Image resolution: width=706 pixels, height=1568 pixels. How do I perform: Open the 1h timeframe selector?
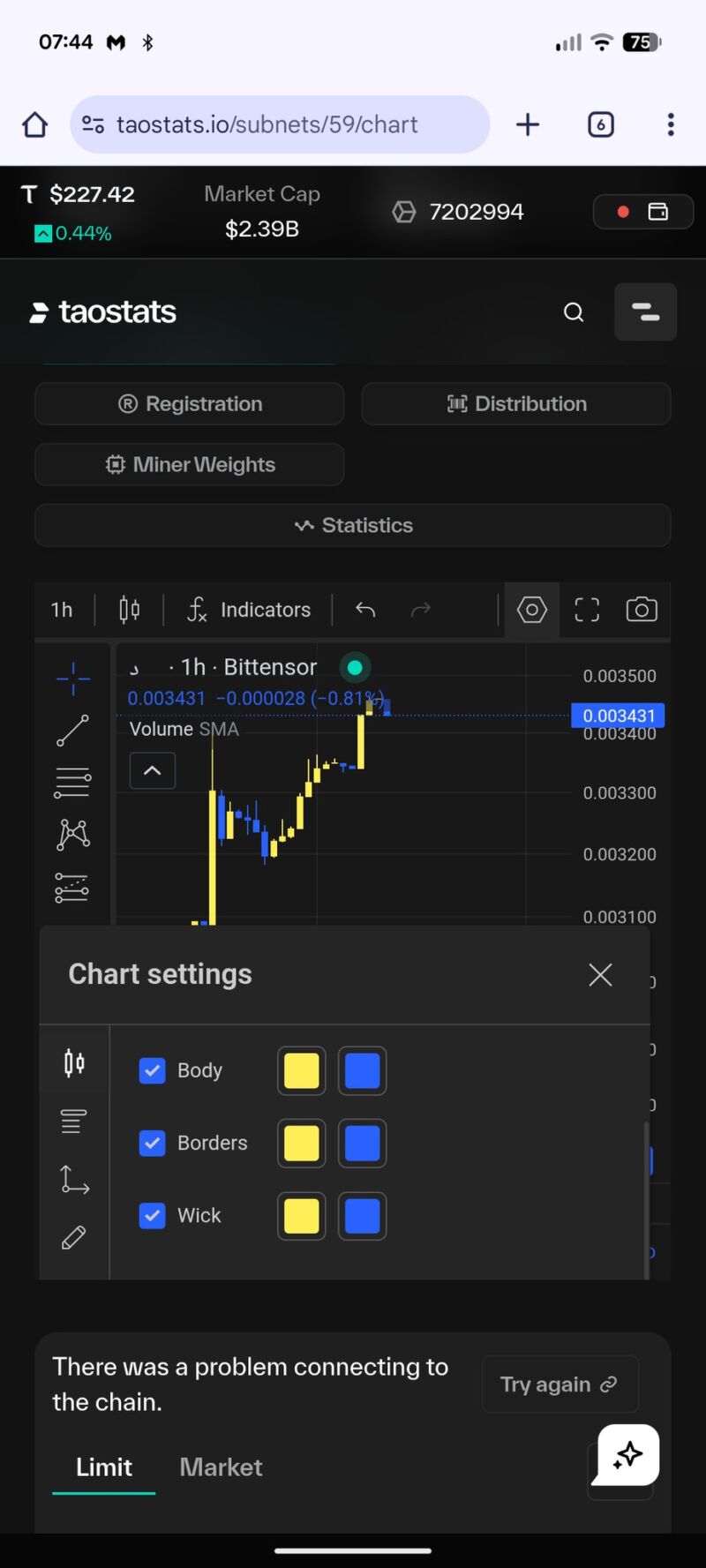(x=62, y=610)
